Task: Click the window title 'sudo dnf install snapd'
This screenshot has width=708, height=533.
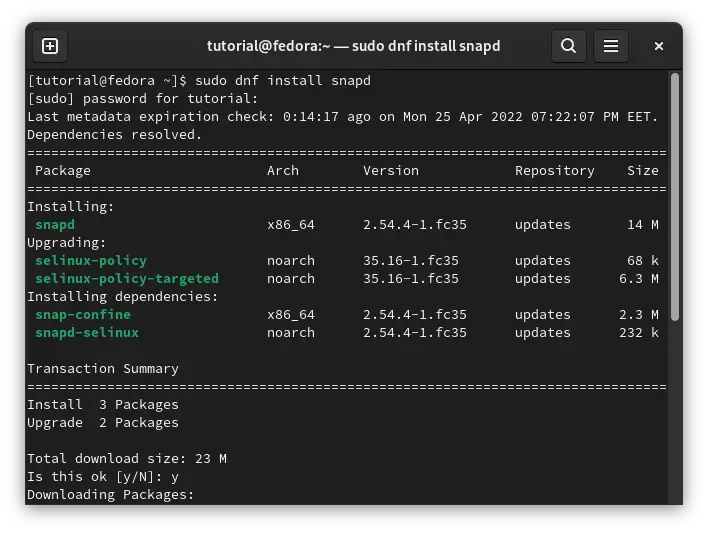Action: pyautogui.click(x=426, y=46)
